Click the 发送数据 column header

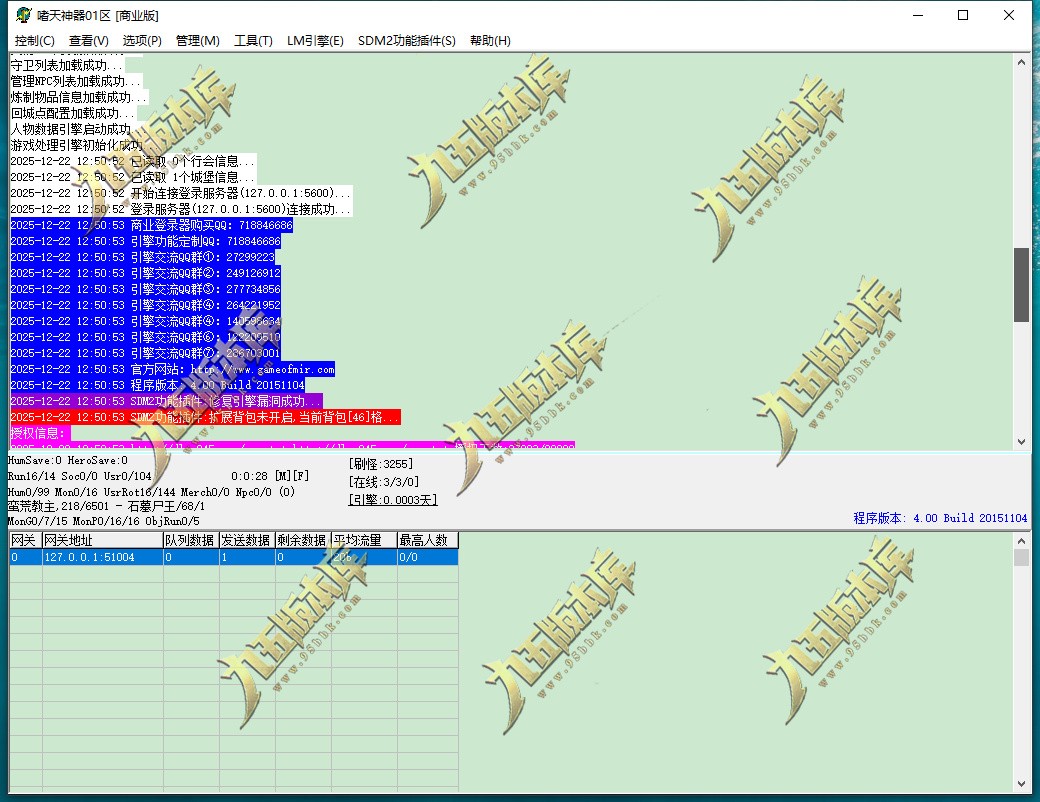pyautogui.click(x=247, y=540)
